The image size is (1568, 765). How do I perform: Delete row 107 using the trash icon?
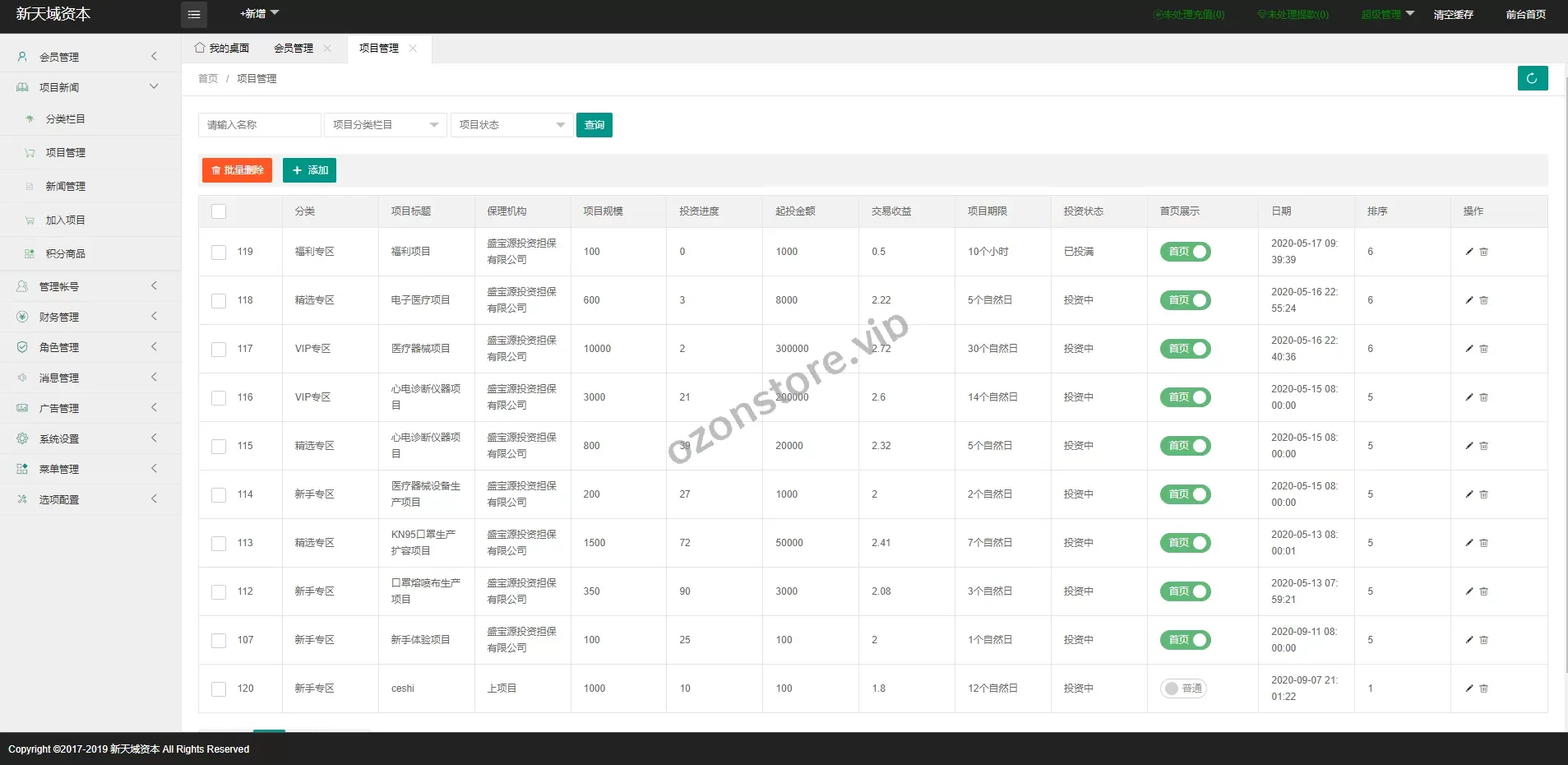(x=1484, y=640)
